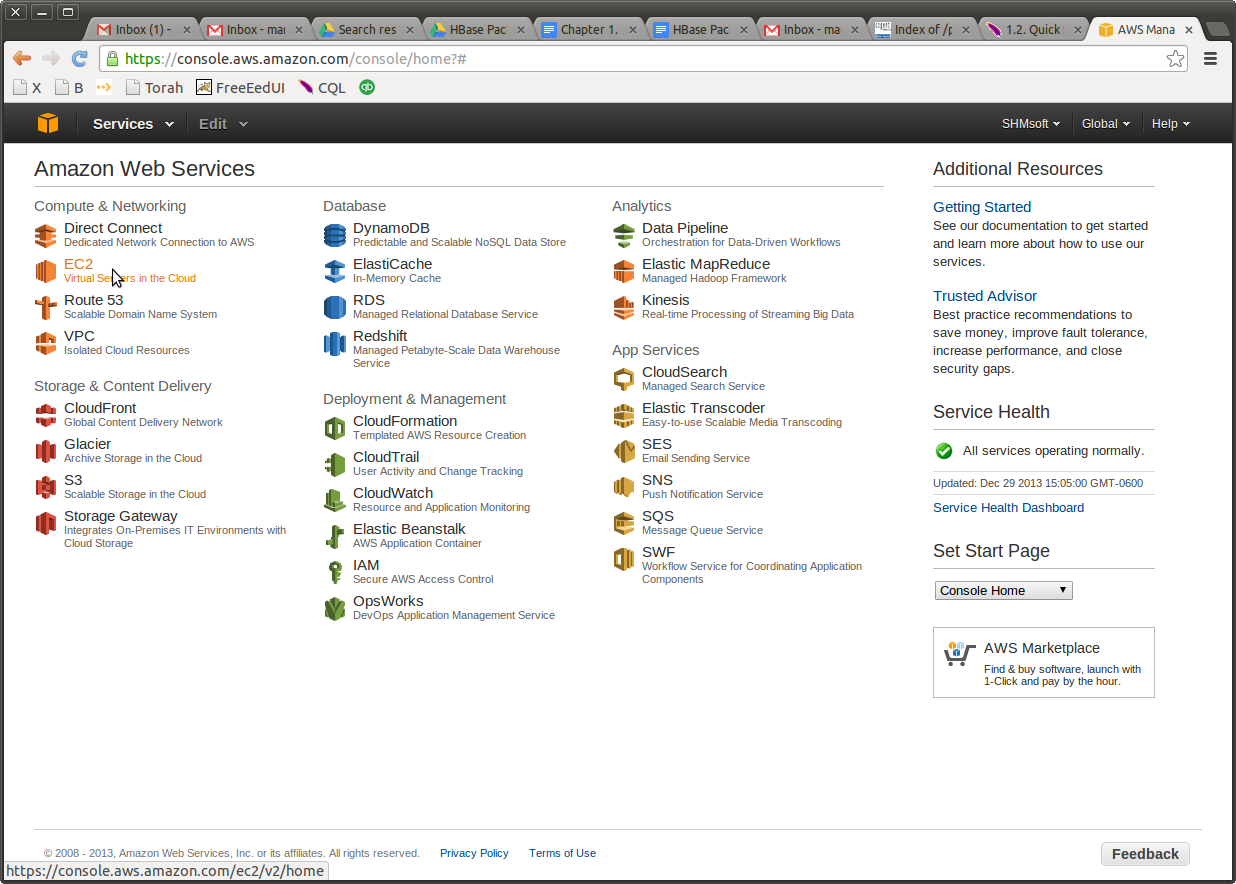Viewport: 1236px width, 884px height.
Task: Click the Kinesis service icon
Action: coord(624,308)
